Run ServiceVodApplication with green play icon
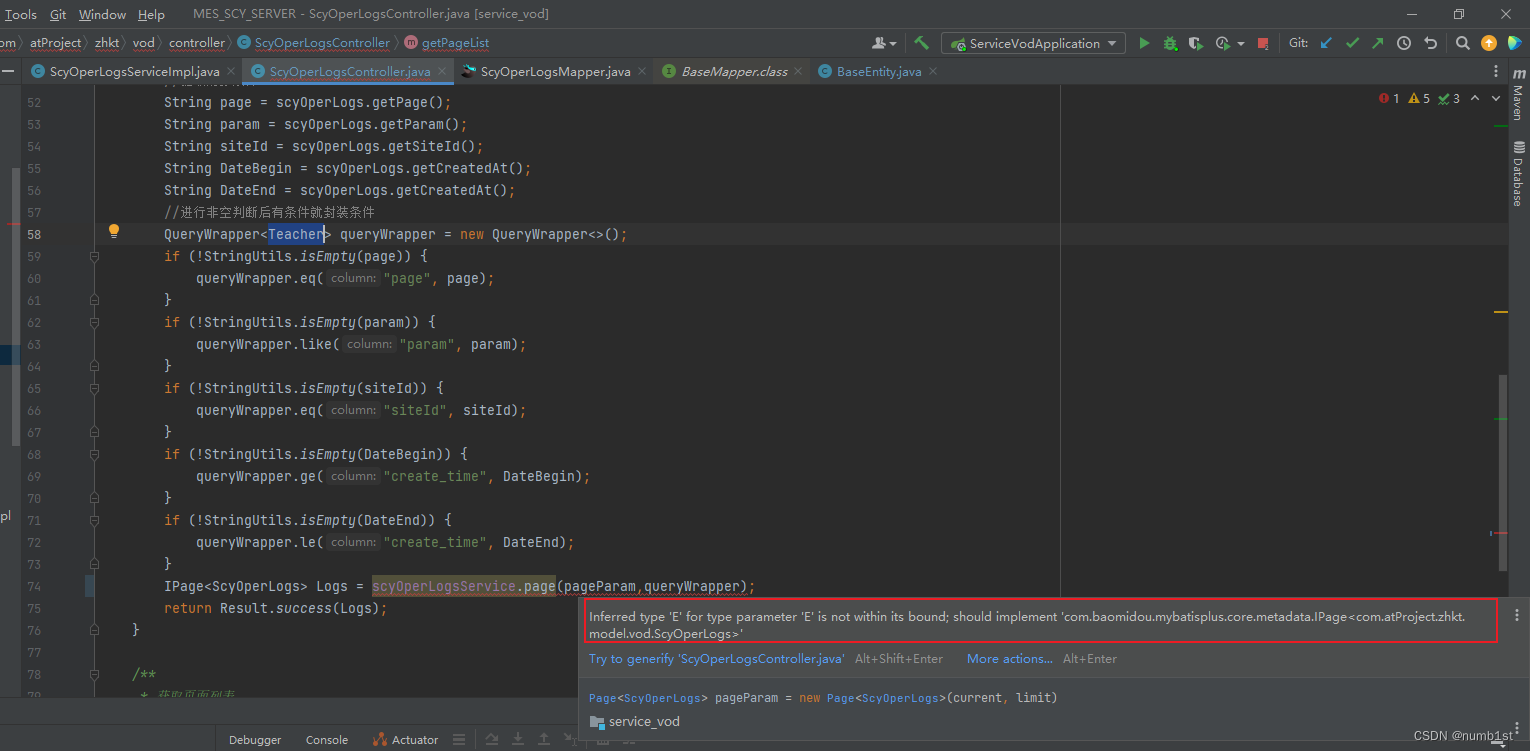The image size is (1530, 751). coord(1144,43)
